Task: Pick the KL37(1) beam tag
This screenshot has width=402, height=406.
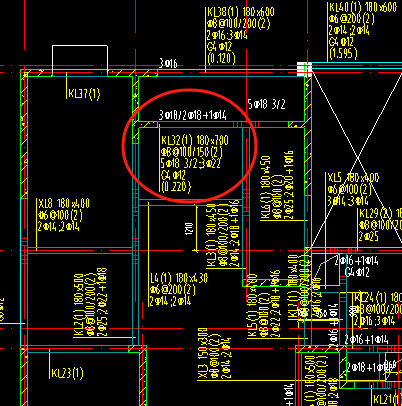Action: [x=84, y=93]
